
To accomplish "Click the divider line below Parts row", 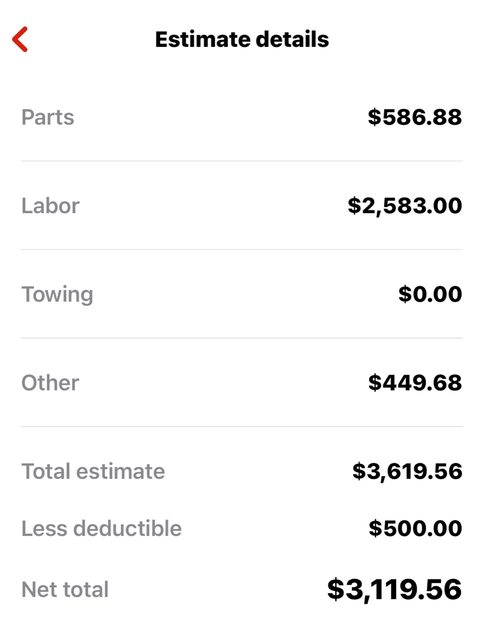I will pyautogui.click(x=242, y=161).
